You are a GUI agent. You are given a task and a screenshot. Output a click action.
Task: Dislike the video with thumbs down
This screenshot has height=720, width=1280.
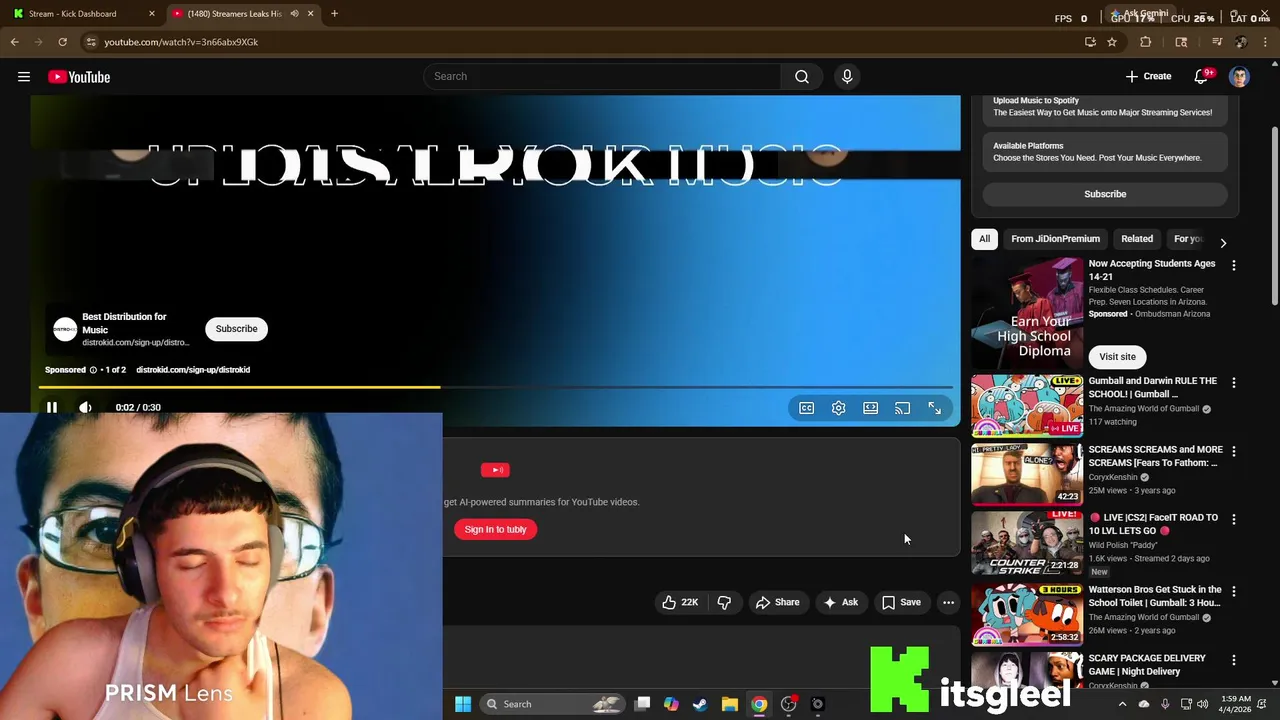(724, 602)
